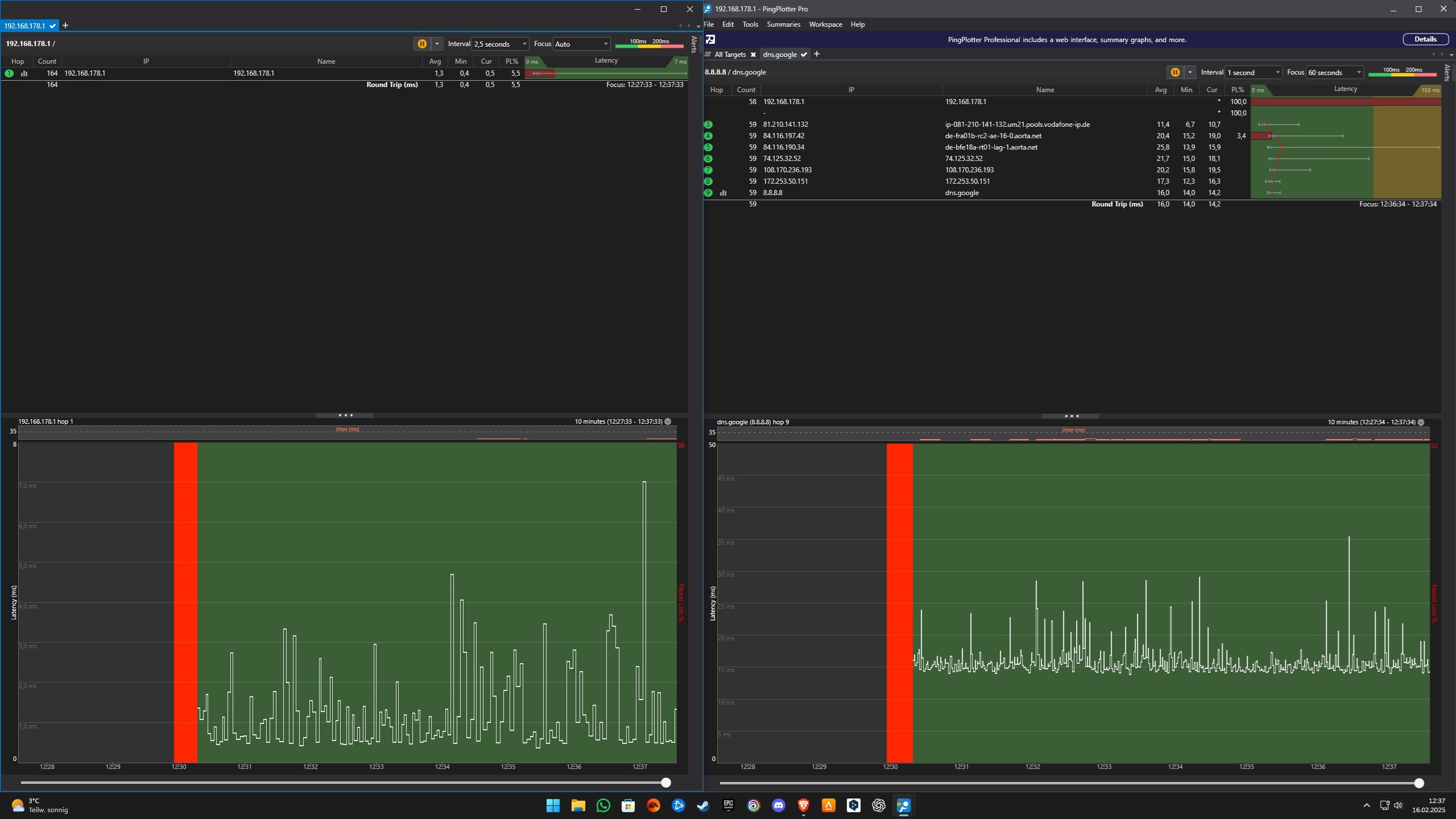Pause tracing of the dns.google target
The height and width of the screenshot is (819, 1456).
click(x=1174, y=72)
